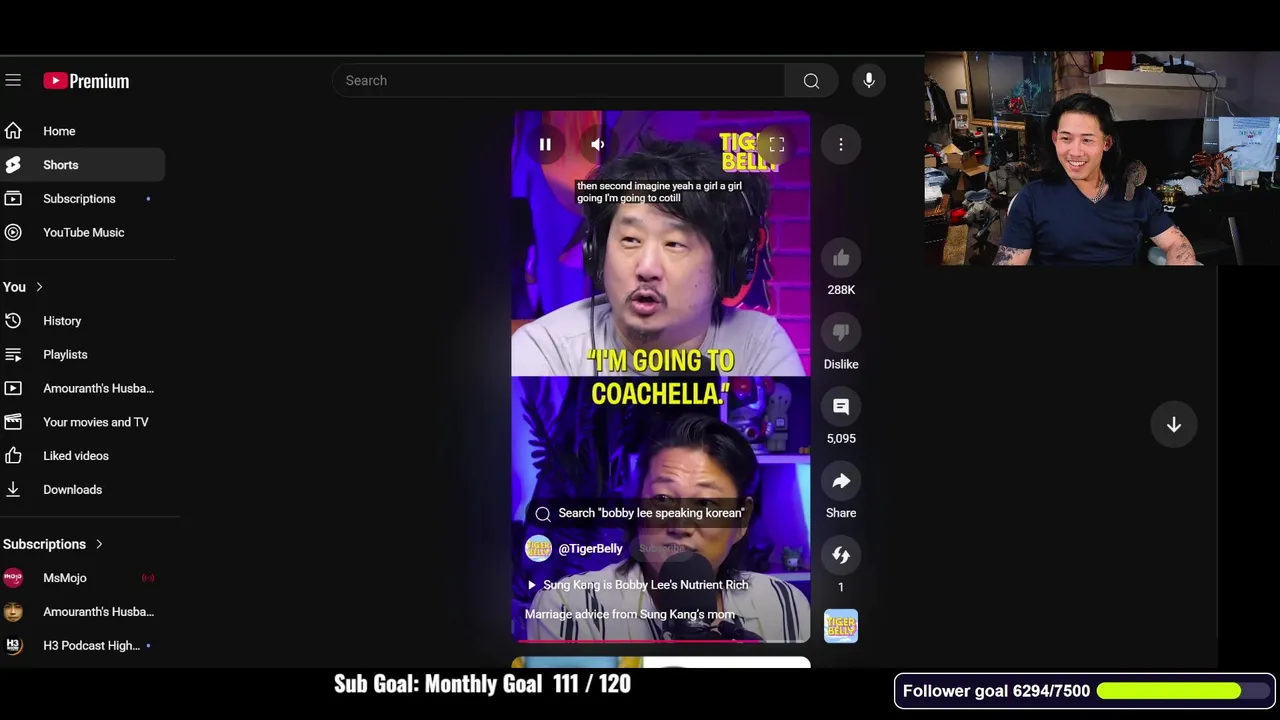Screen dimensions: 1280x720
Task: Expand the Subscriptions section header
Action: (53, 544)
